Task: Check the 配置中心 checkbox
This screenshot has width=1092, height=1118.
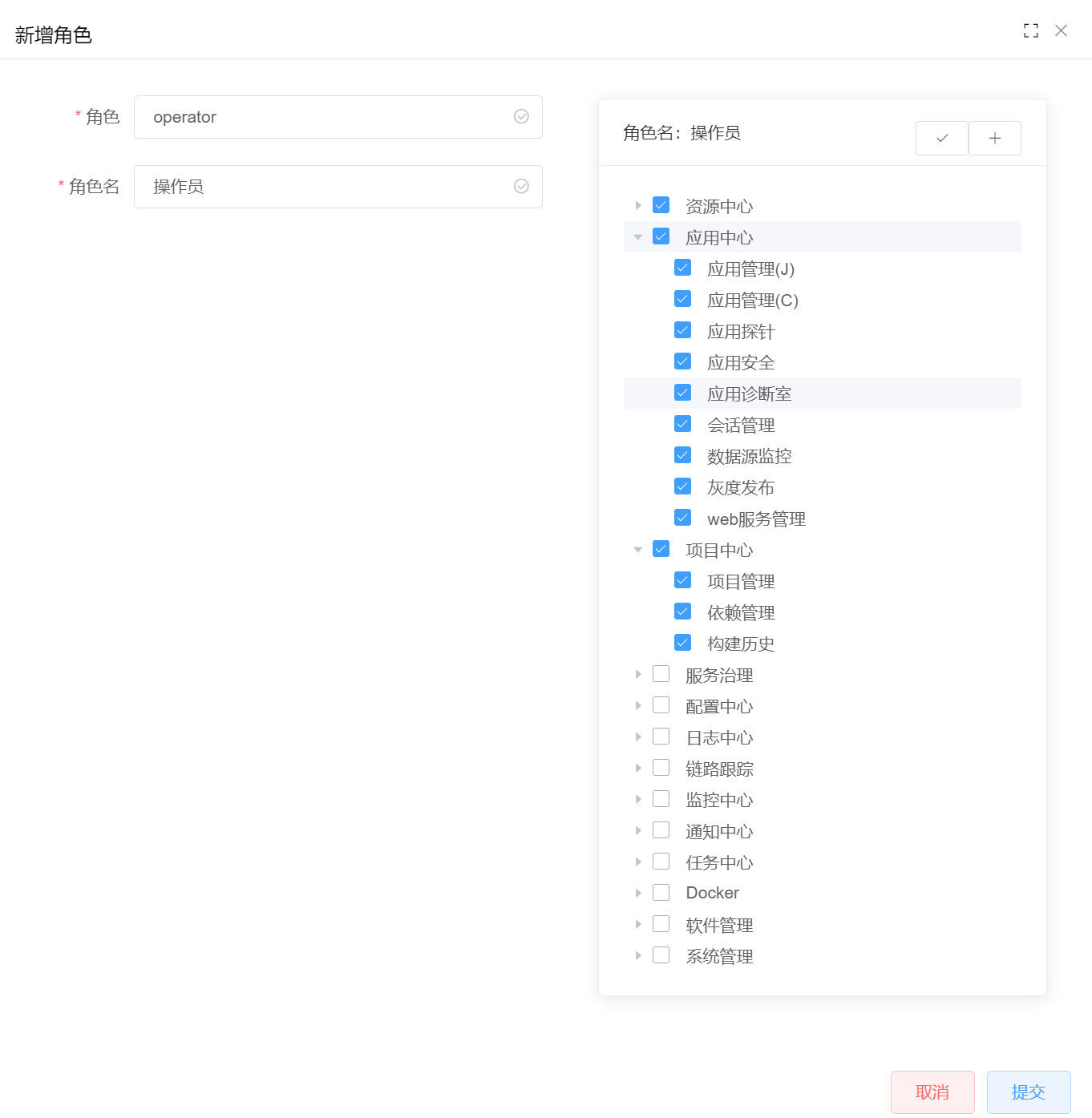Action: point(661,705)
